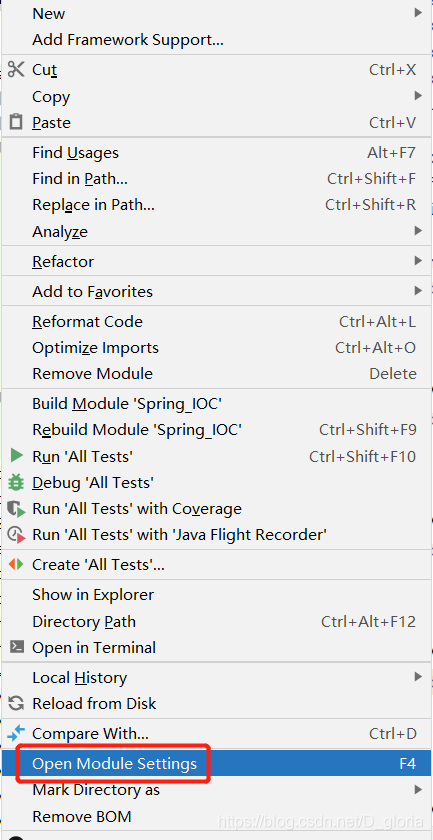Click the clipboard Paste icon
Viewport: 433px width, 840px height.
pos(16,122)
